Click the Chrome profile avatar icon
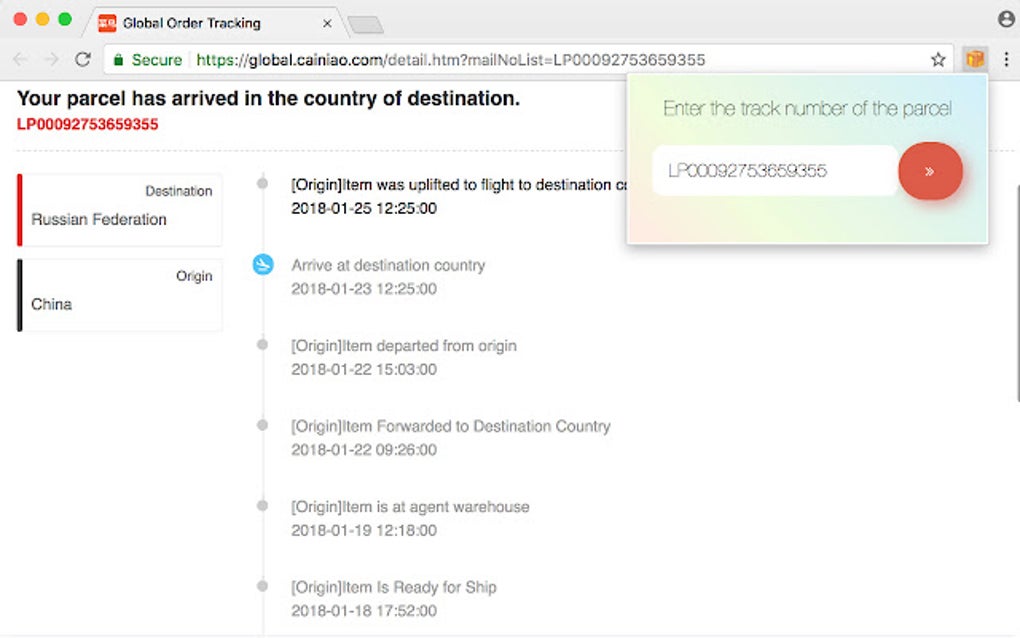The width and height of the screenshot is (1020, 638). click(1006, 20)
